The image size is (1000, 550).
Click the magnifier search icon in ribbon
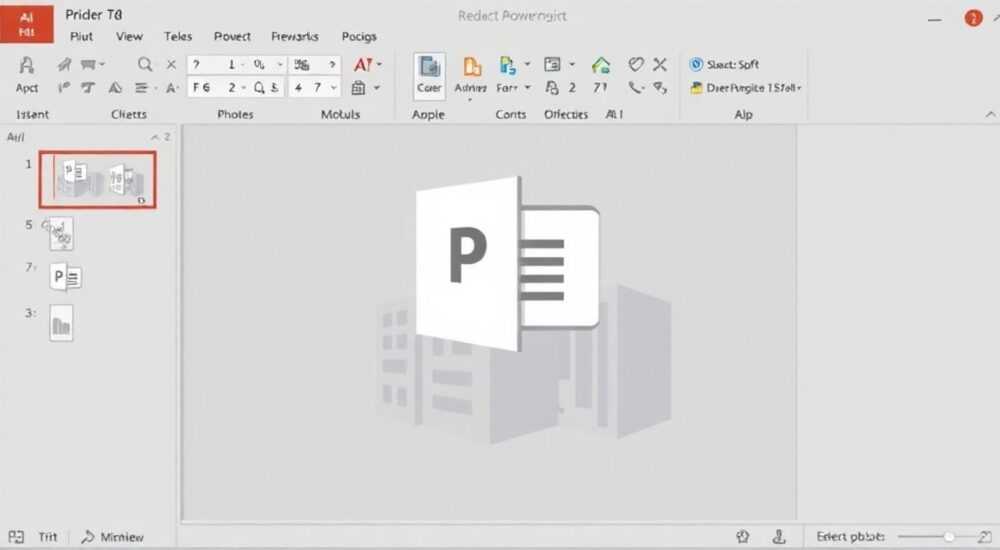(145, 64)
